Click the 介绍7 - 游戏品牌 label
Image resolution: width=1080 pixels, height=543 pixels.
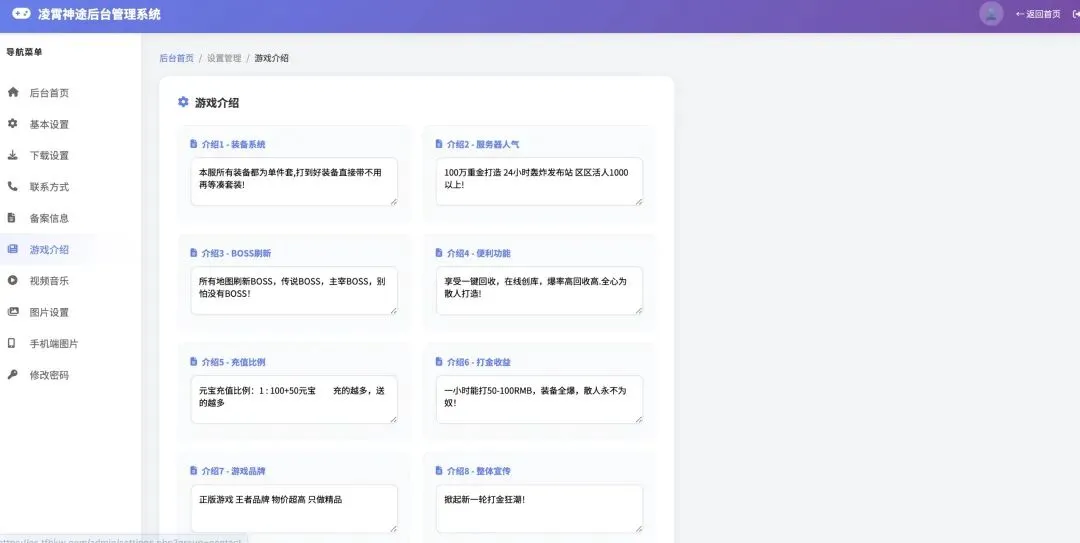(233, 471)
